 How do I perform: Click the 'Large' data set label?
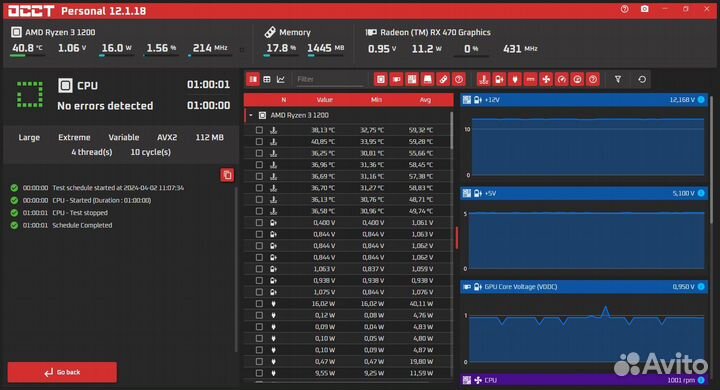tap(29, 137)
